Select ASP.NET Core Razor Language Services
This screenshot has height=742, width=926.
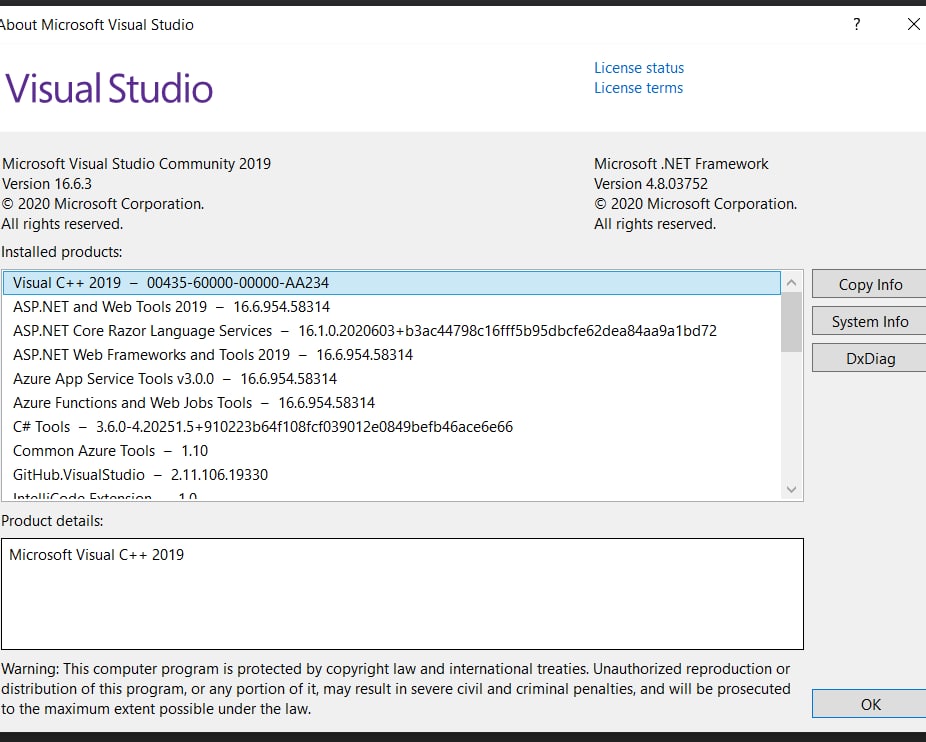tap(392, 331)
